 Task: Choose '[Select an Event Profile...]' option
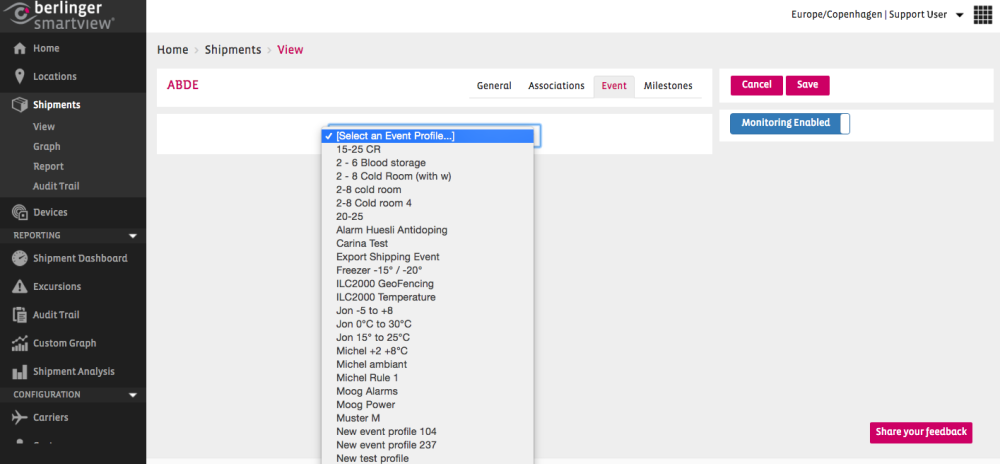click(427, 136)
